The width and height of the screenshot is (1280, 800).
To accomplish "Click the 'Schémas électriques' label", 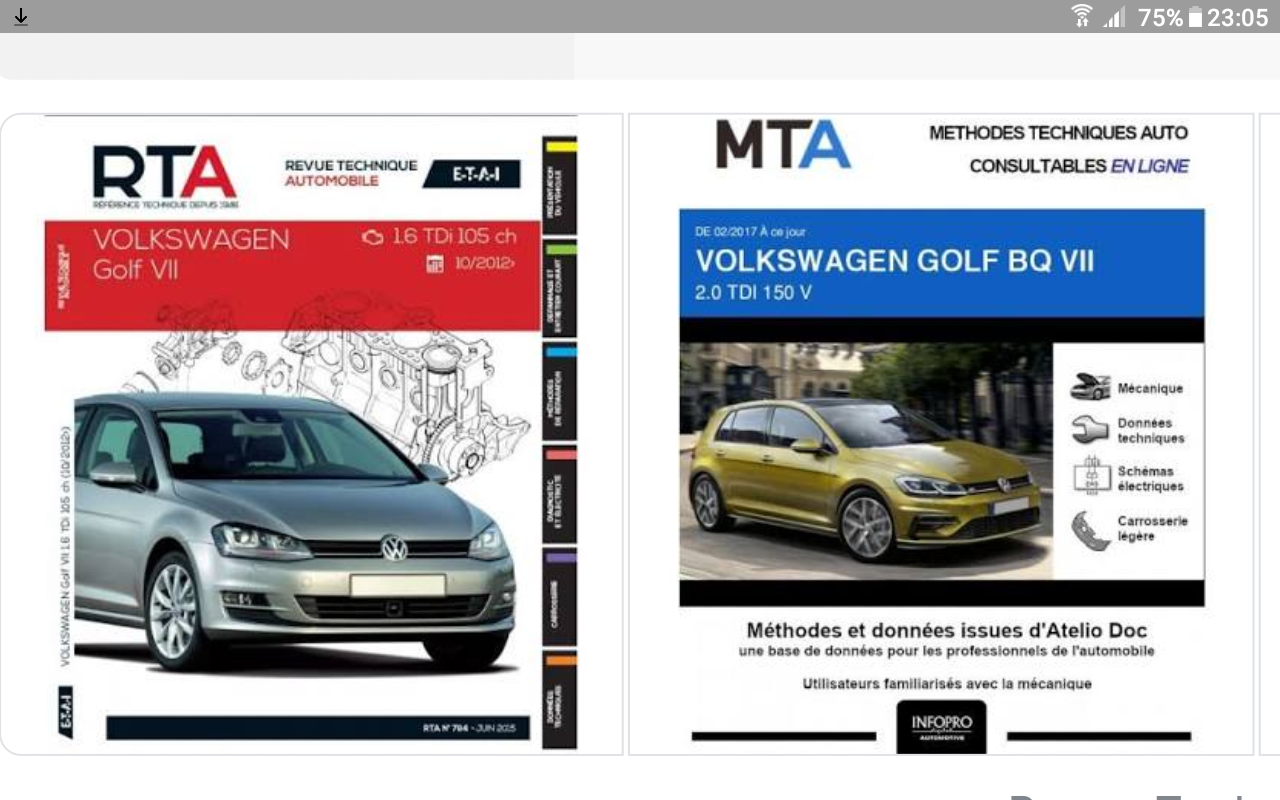I will point(1150,478).
